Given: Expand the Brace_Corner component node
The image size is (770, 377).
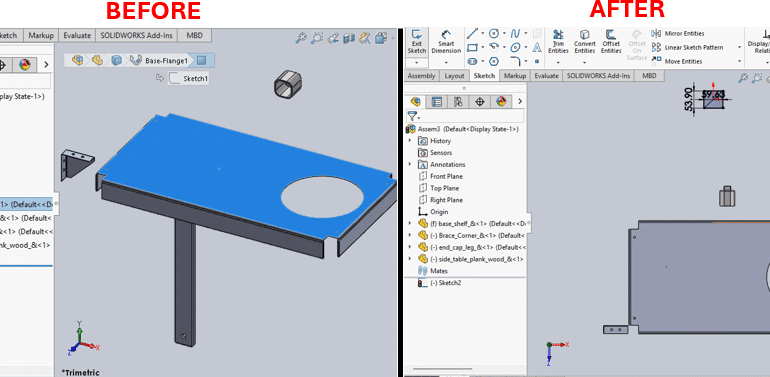Looking at the screenshot, I should pyautogui.click(x=411, y=235).
